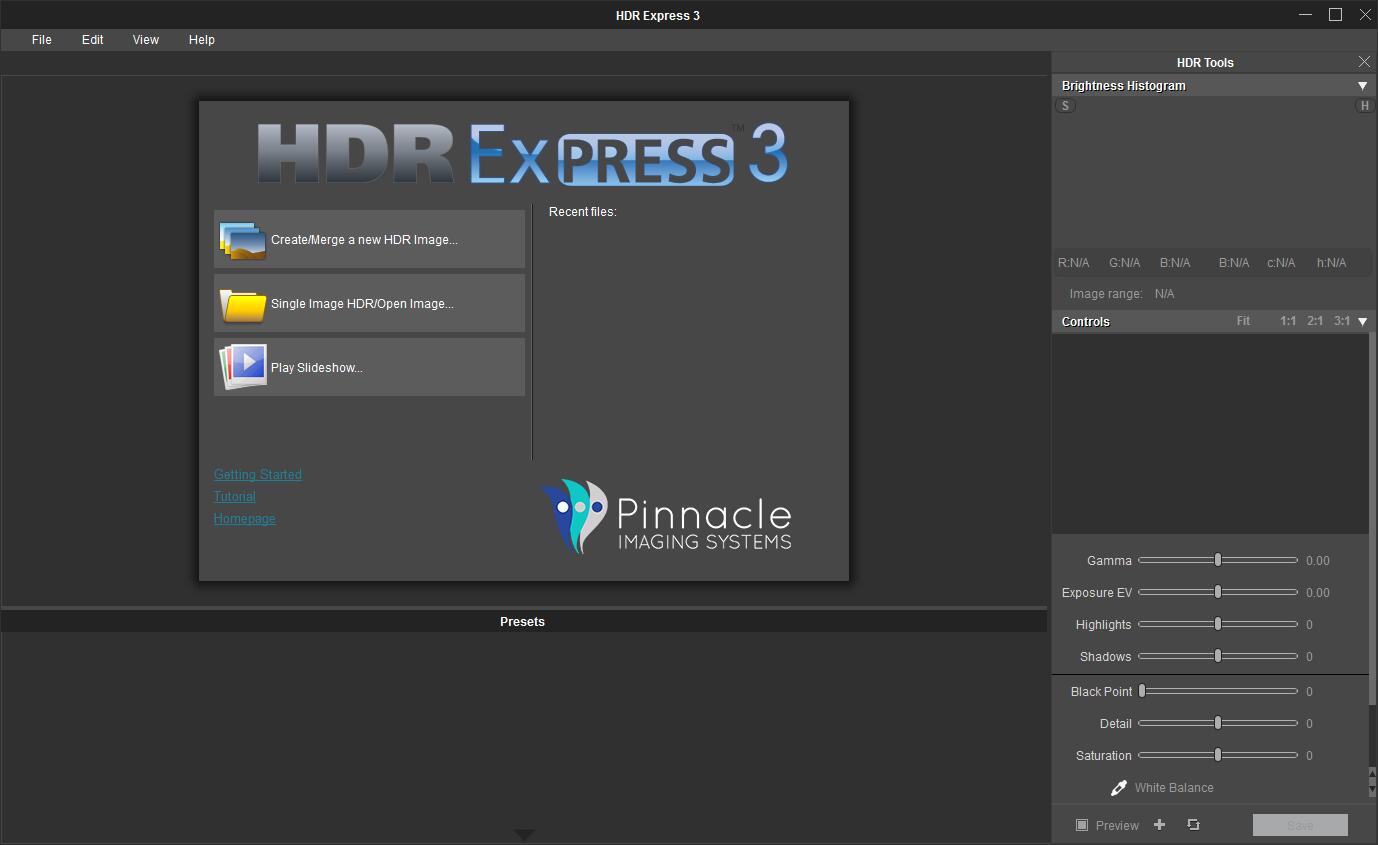The height and width of the screenshot is (845, 1378).
Task: Click the h:N/A readout
Action: tap(1332, 263)
